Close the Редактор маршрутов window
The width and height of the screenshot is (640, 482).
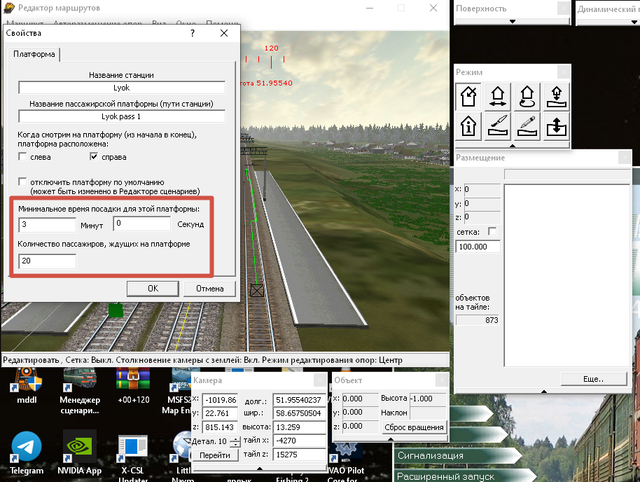(x=433, y=8)
